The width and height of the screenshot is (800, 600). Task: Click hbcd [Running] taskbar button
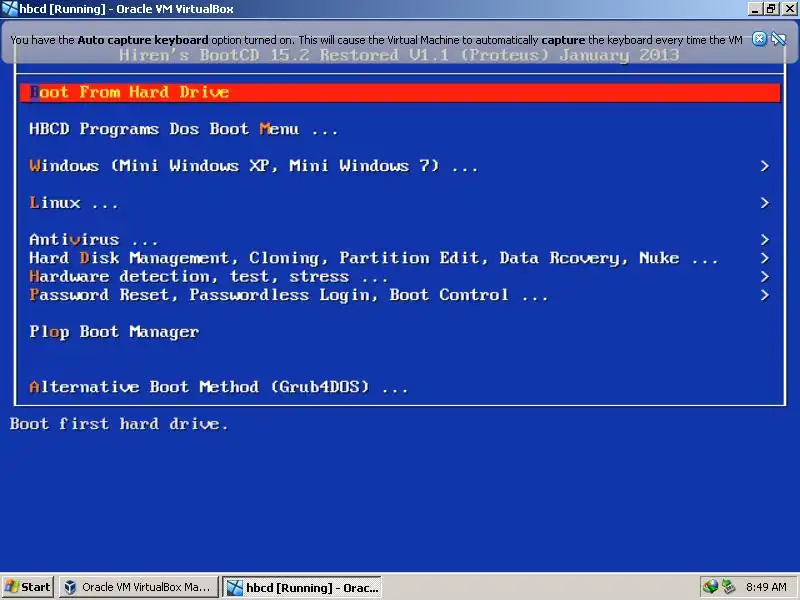pos(302,587)
